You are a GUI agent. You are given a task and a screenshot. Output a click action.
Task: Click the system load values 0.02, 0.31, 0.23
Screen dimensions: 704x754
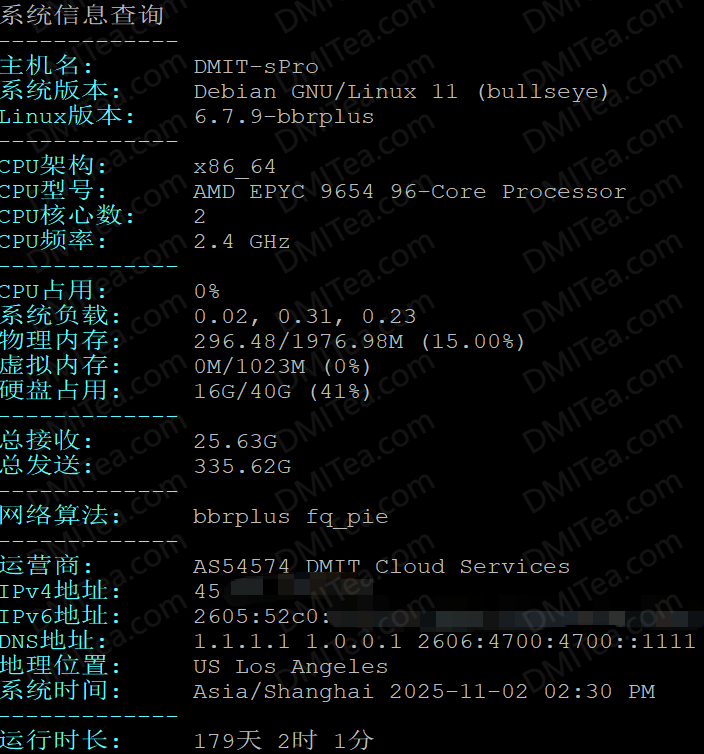click(304, 317)
